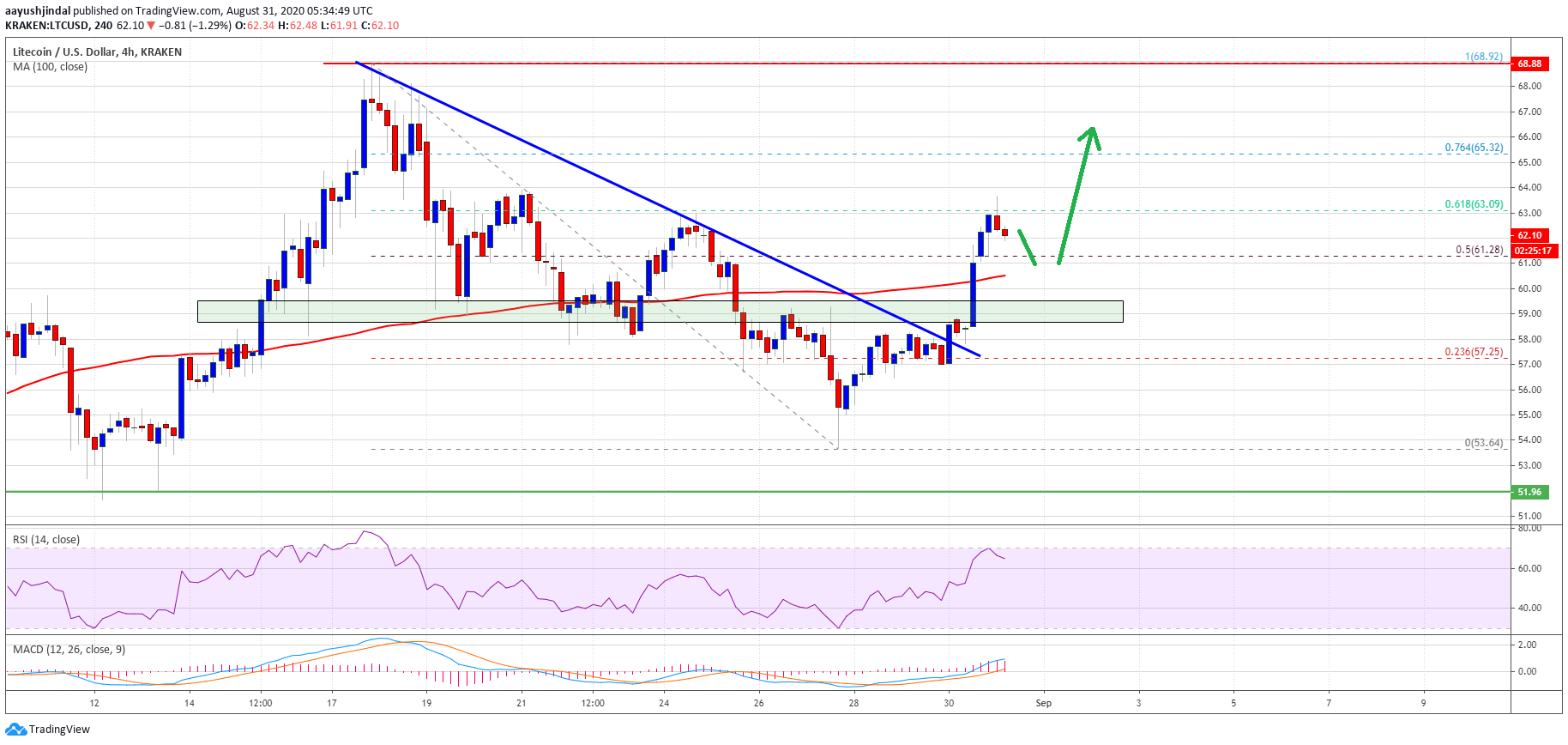Click the close price value C:62.10

point(380,26)
